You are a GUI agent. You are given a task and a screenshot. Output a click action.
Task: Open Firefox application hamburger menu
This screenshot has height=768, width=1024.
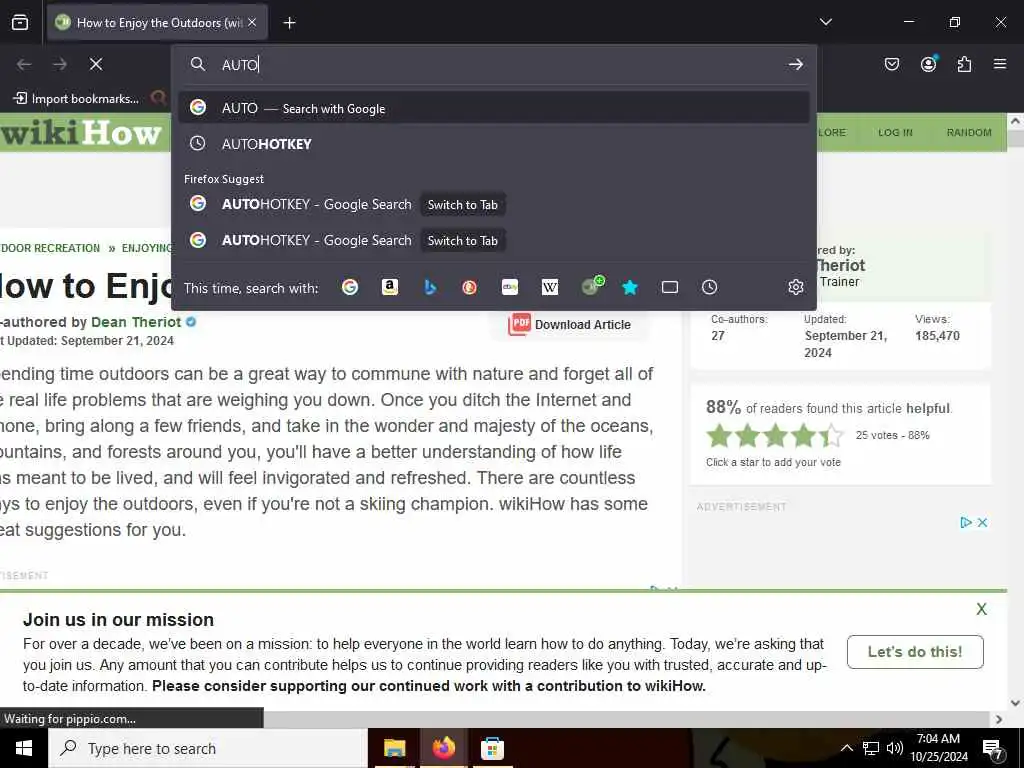coord(1000,64)
